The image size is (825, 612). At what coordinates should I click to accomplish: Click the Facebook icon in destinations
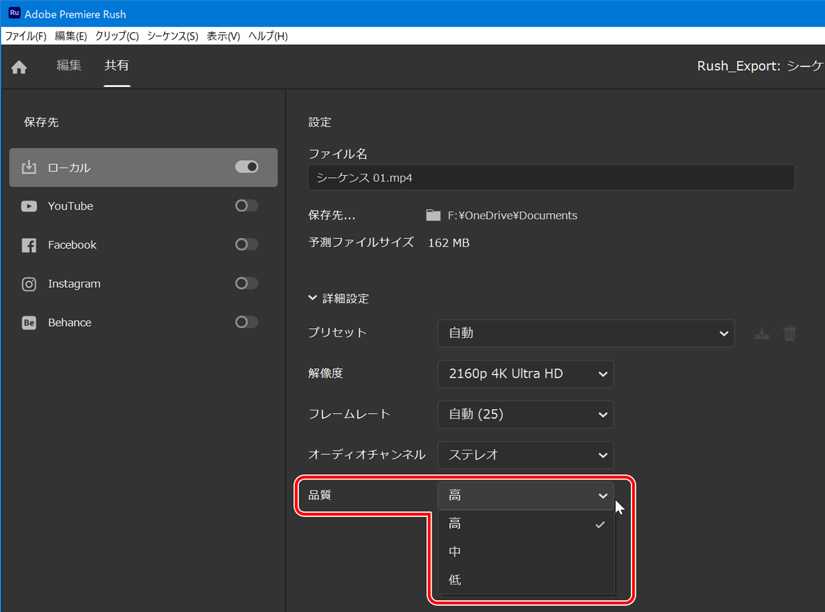click(x=29, y=245)
